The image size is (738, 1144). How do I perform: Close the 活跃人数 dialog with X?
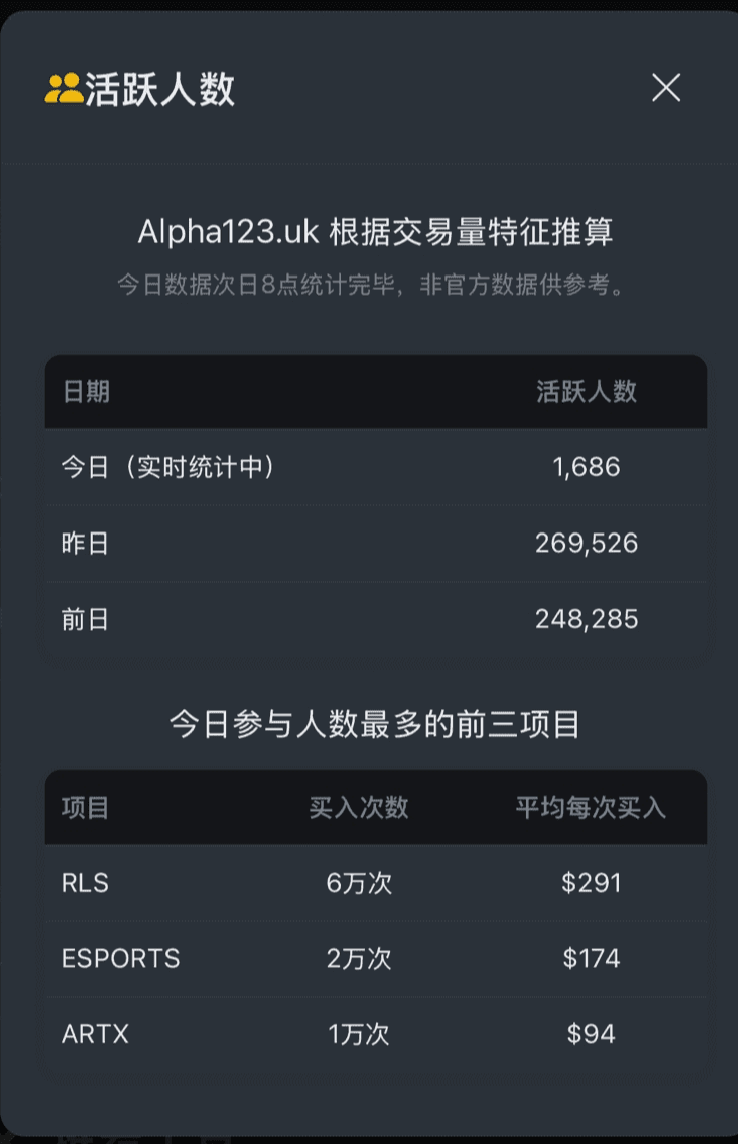tap(666, 88)
